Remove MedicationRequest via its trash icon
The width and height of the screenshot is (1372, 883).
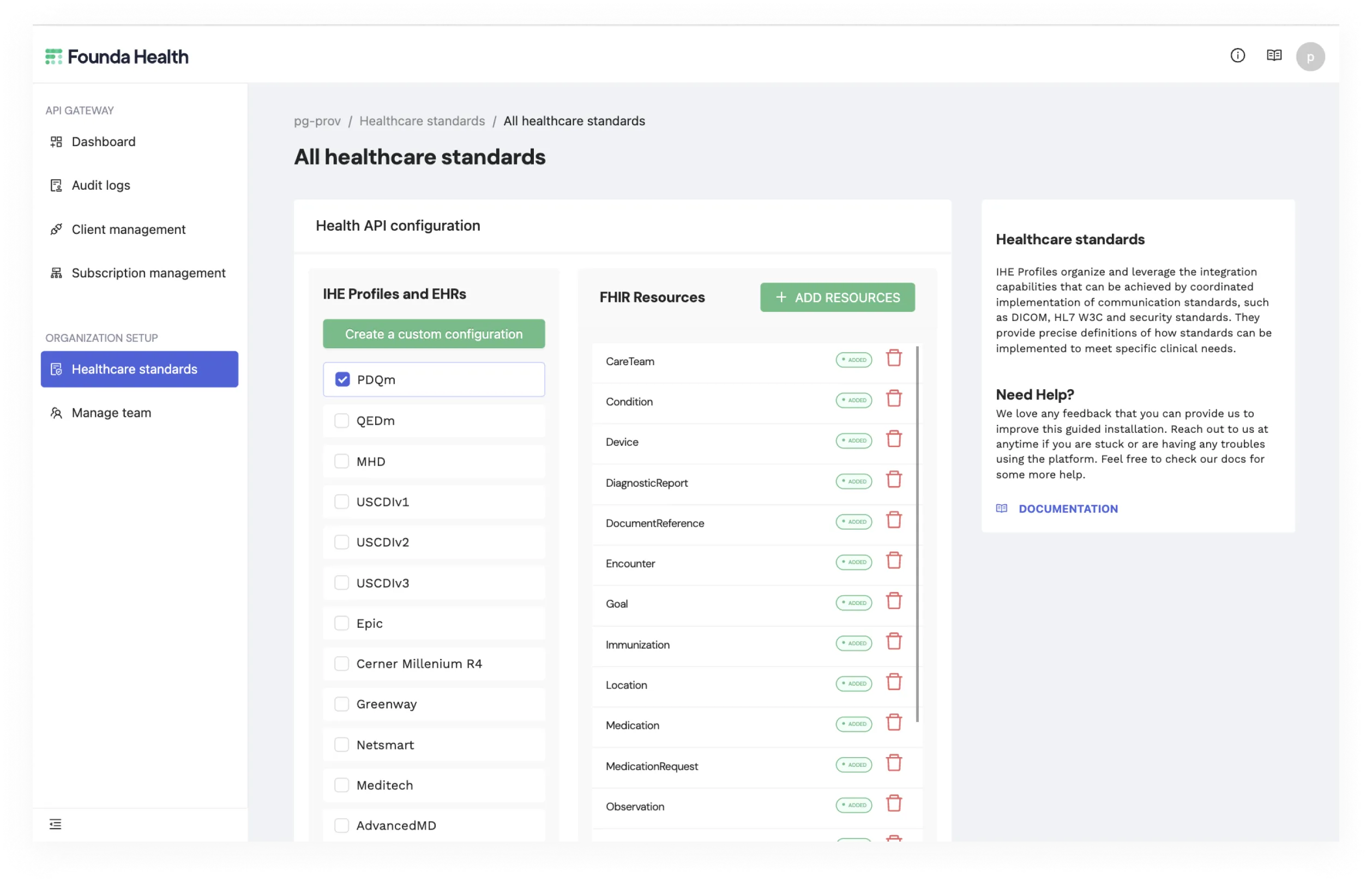point(894,763)
